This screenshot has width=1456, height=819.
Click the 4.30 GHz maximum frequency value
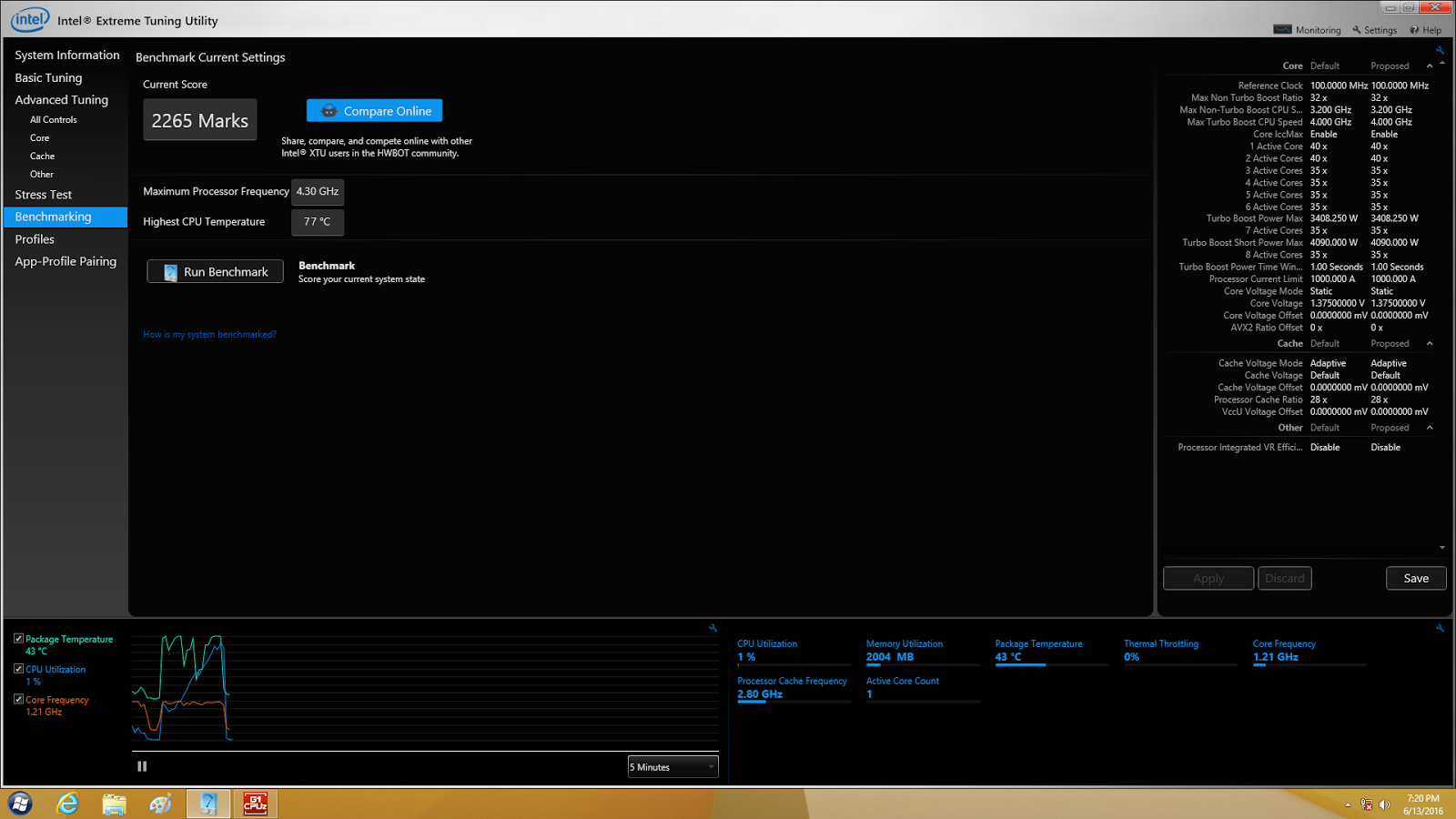click(318, 192)
